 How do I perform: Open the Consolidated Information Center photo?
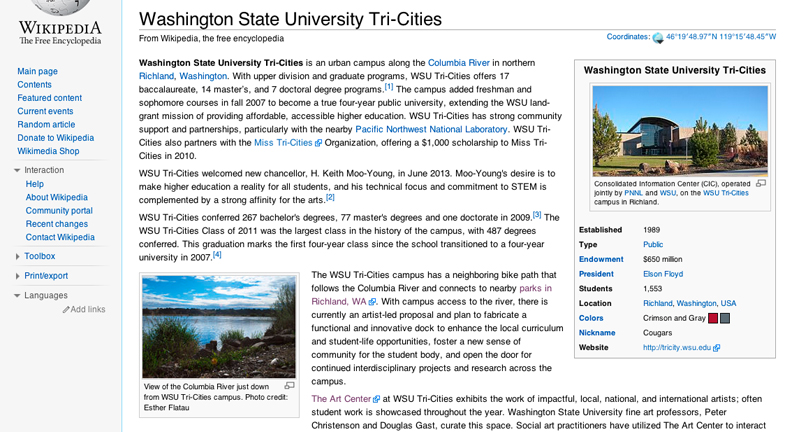680,131
